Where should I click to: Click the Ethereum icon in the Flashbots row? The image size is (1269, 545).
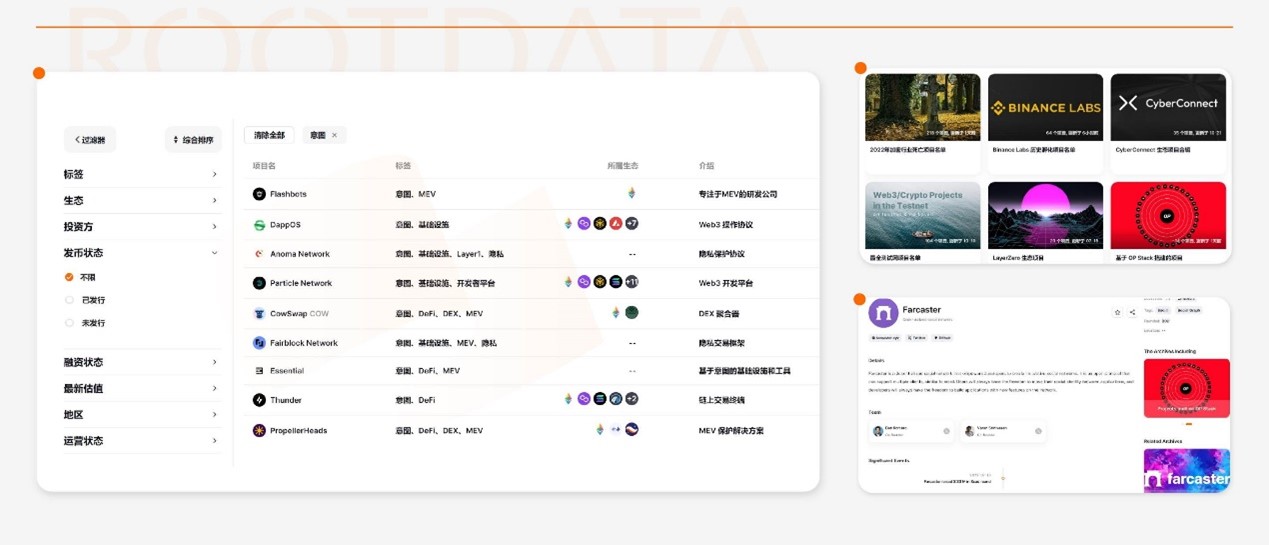(632, 193)
